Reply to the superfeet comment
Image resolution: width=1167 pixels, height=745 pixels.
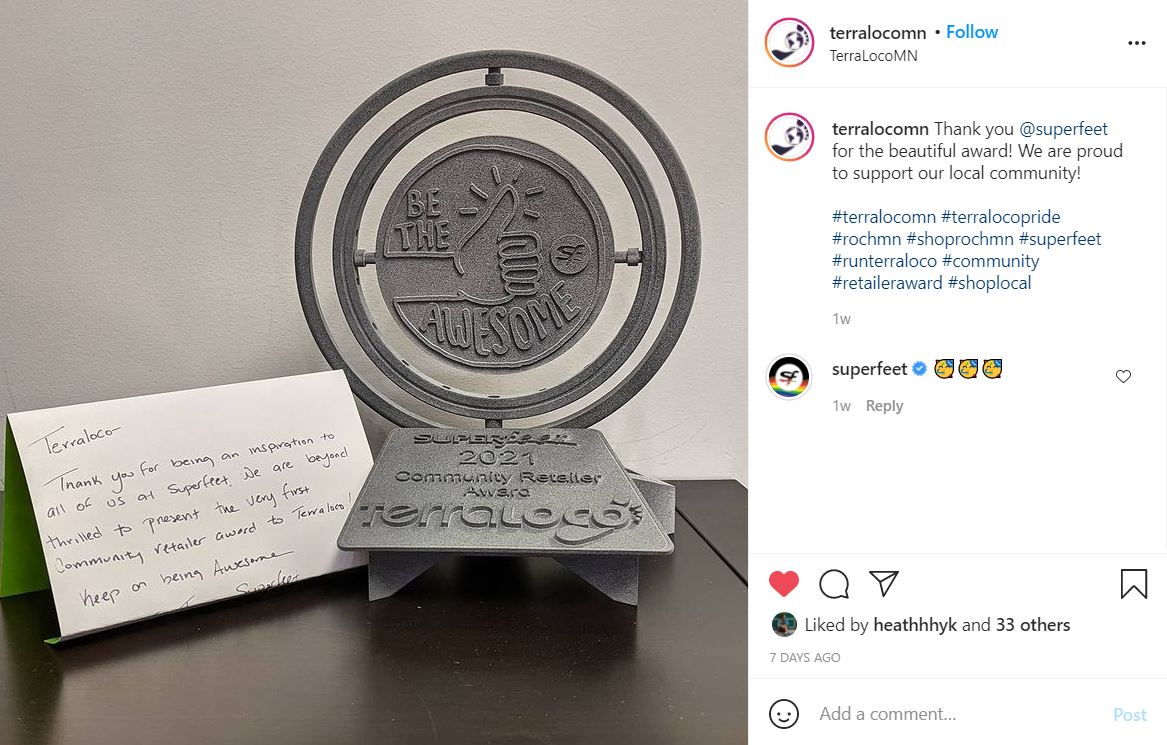click(884, 406)
